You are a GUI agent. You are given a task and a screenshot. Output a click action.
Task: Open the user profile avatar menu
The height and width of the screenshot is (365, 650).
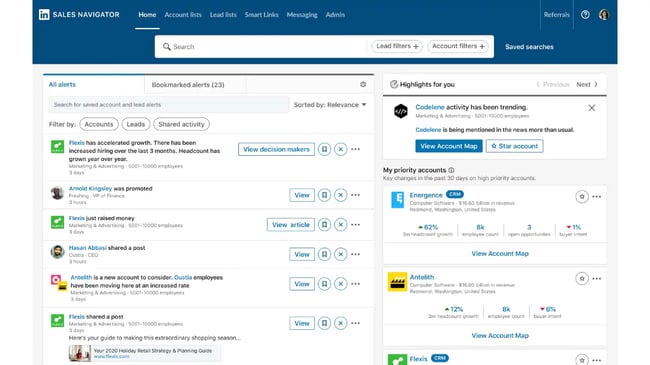click(x=604, y=15)
